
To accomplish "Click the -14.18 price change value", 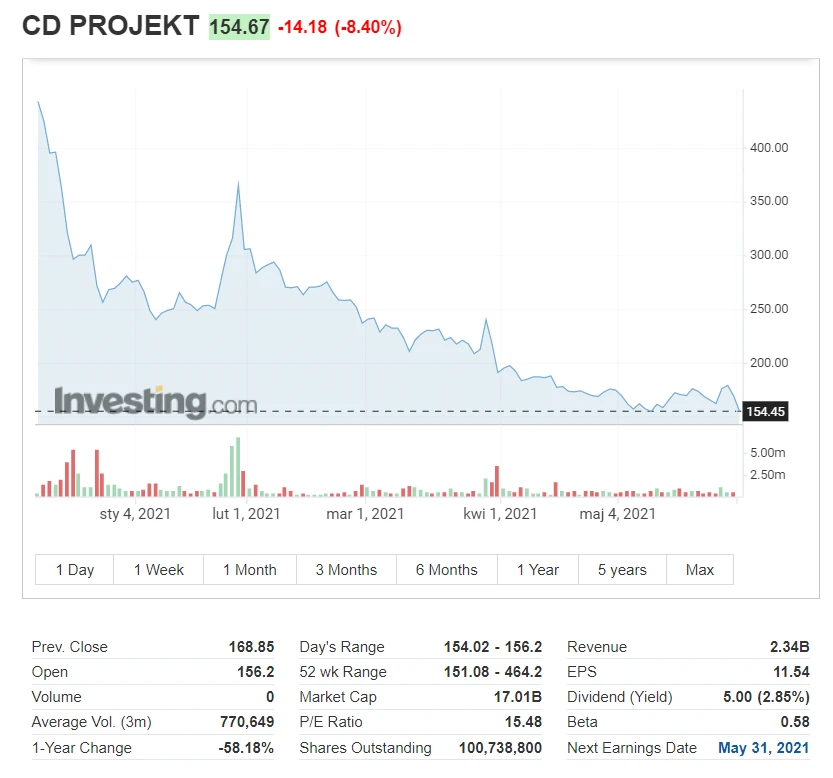I will coord(302,27).
